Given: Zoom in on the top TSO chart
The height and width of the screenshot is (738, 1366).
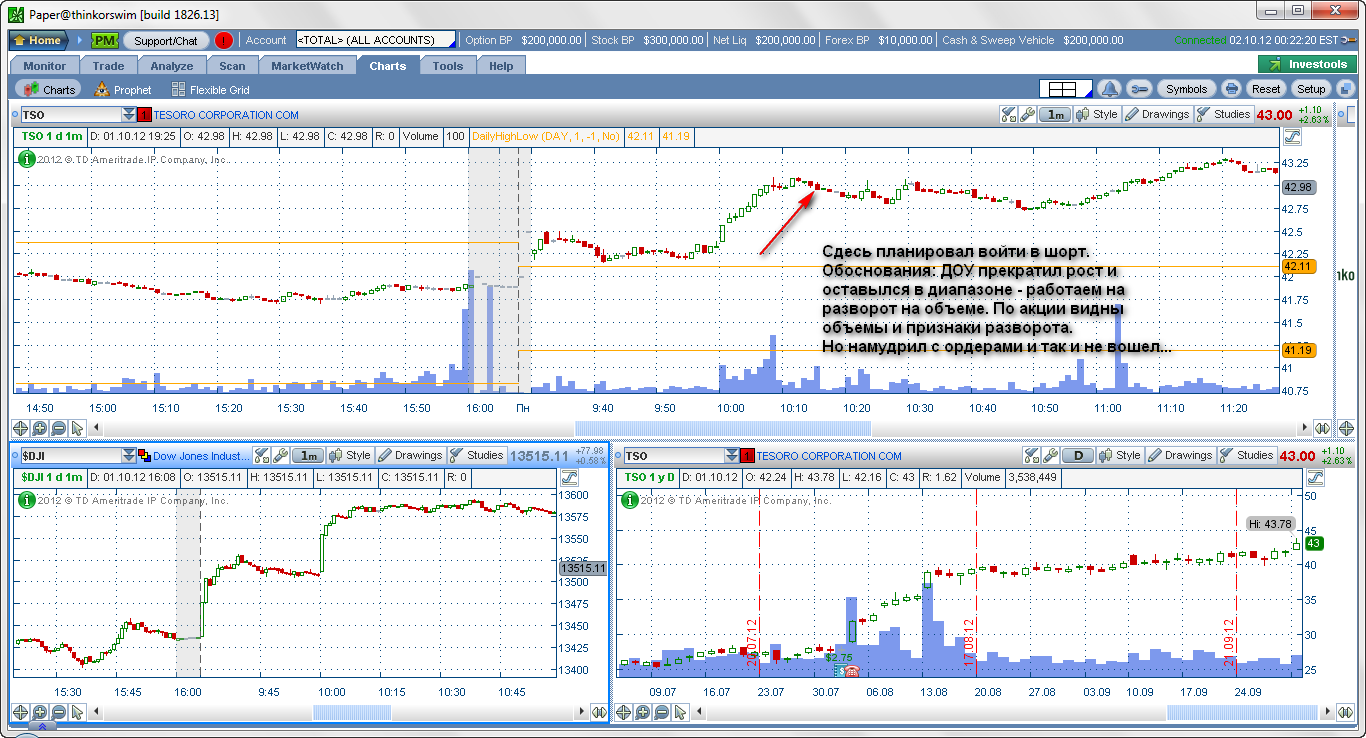Looking at the screenshot, I should [40, 428].
